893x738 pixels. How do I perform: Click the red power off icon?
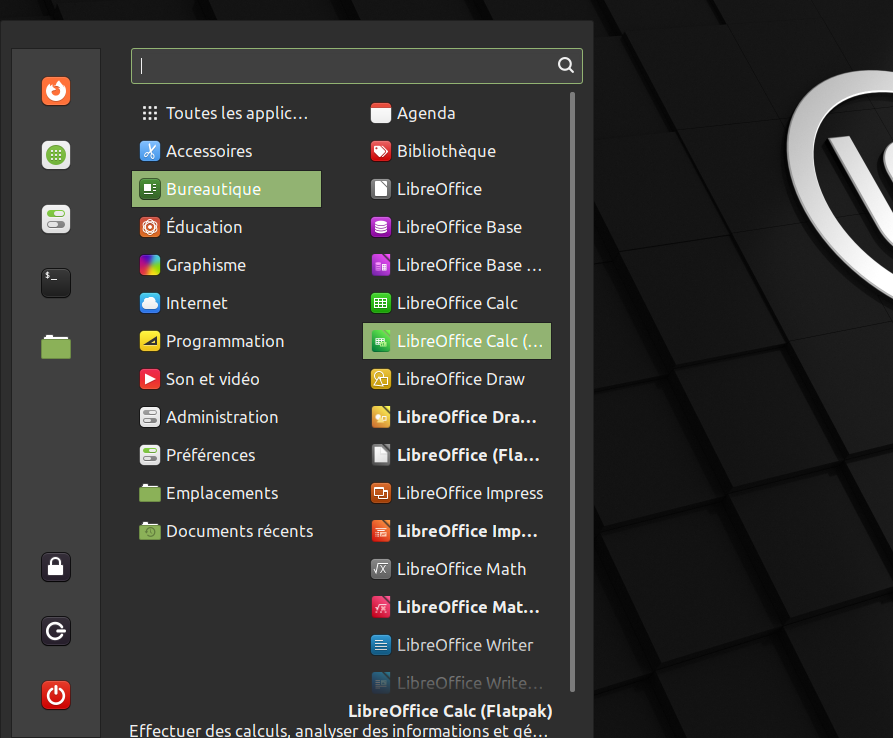click(x=56, y=695)
